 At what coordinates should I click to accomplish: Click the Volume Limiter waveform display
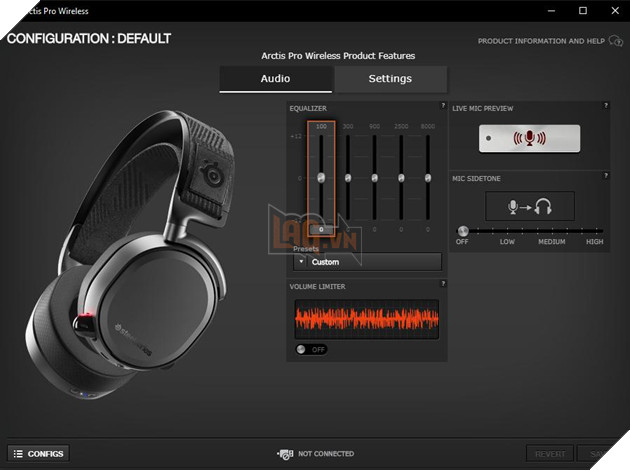point(366,319)
